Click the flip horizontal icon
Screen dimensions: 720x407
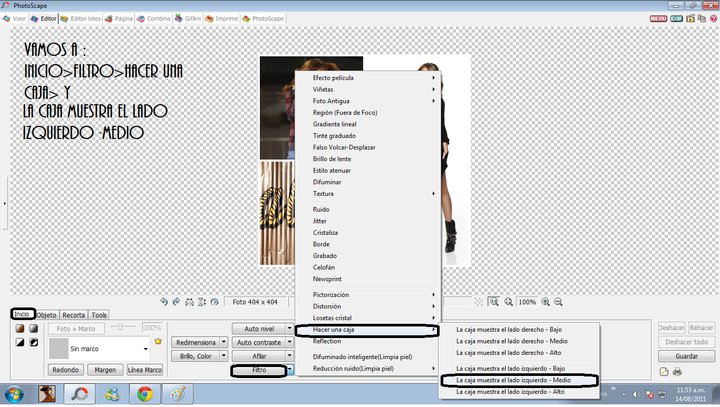(x=189, y=302)
